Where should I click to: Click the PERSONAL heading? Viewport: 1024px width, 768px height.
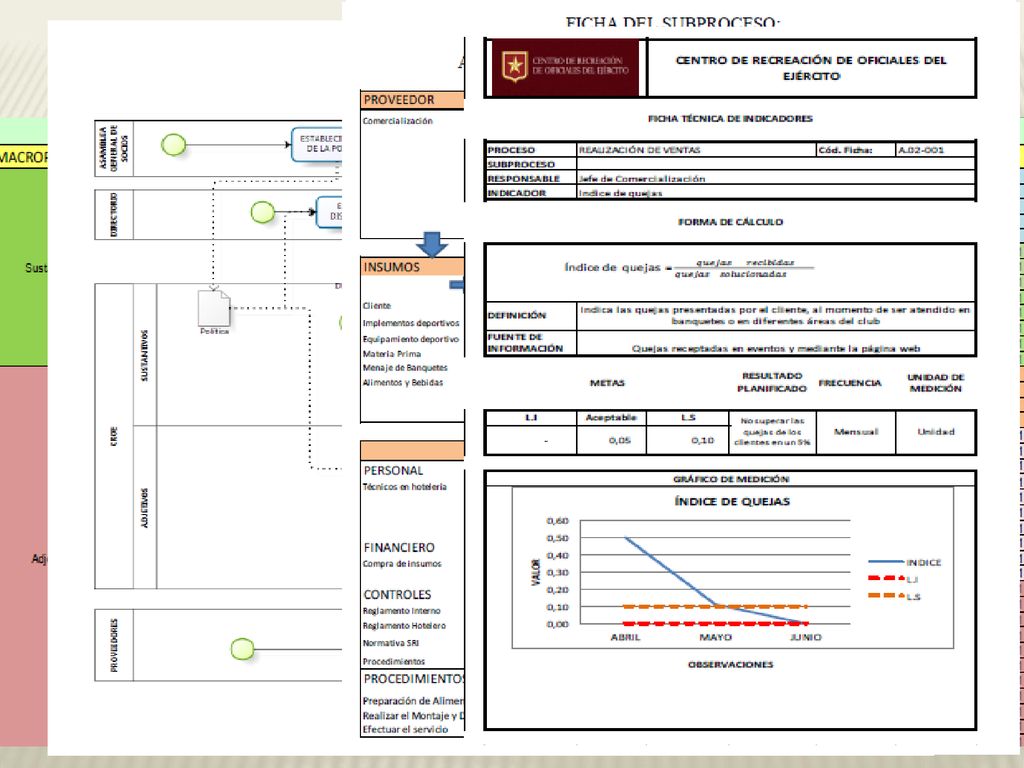(x=393, y=470)
